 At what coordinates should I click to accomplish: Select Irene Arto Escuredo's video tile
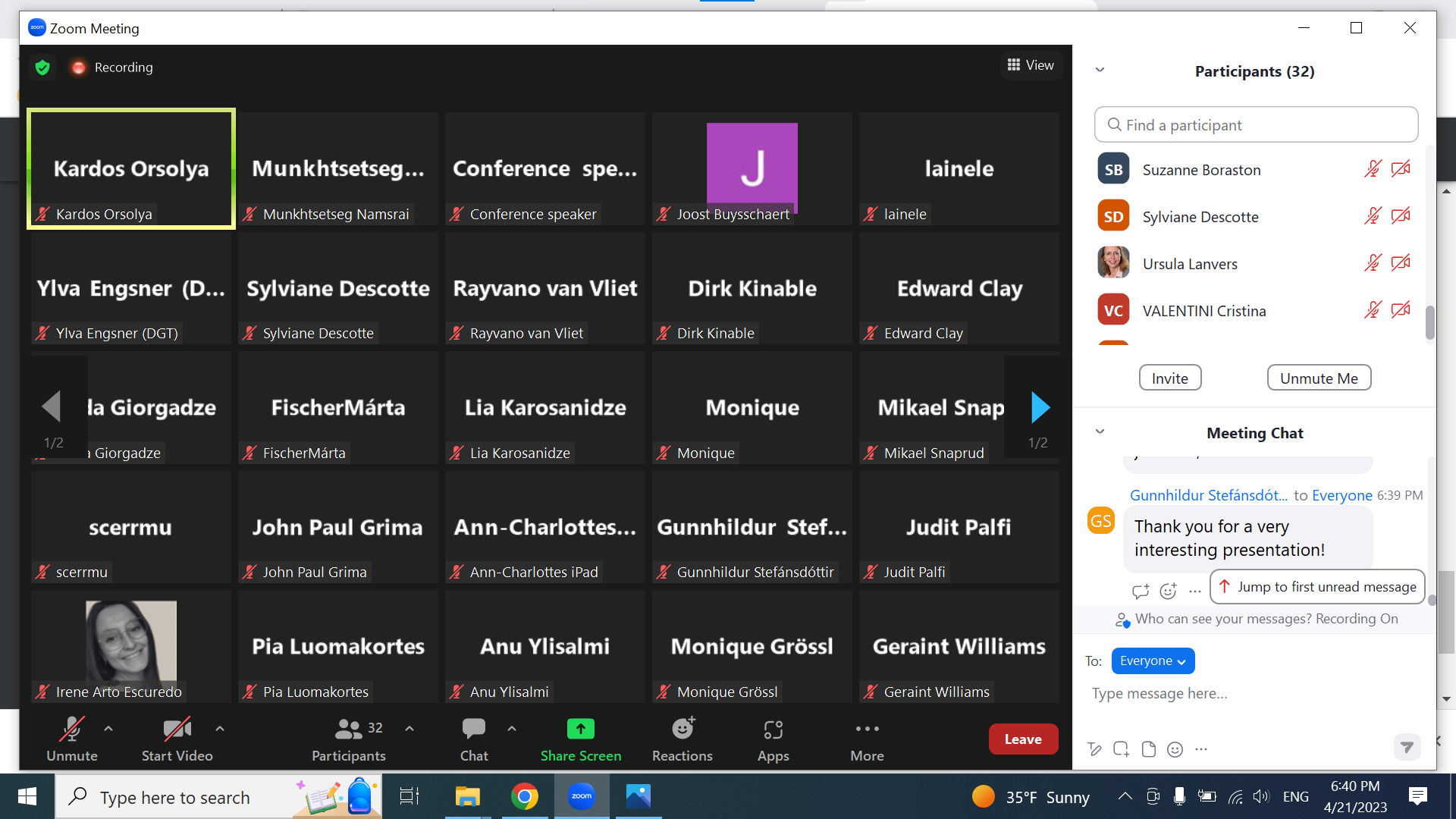131,645
